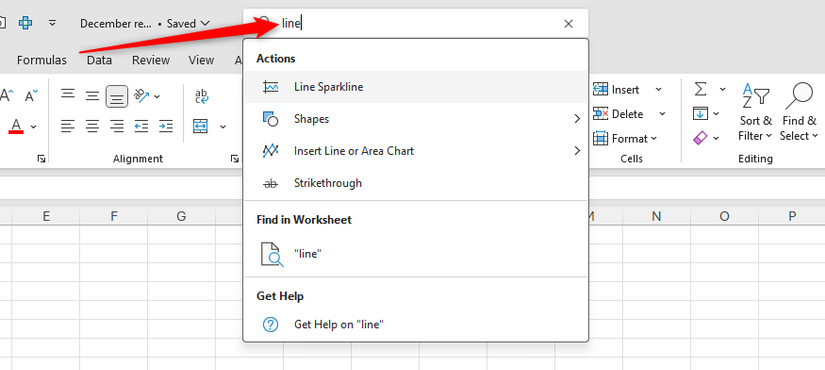Select column O header
The height and width of the screenshot is (370, 825).
[724, 216]
